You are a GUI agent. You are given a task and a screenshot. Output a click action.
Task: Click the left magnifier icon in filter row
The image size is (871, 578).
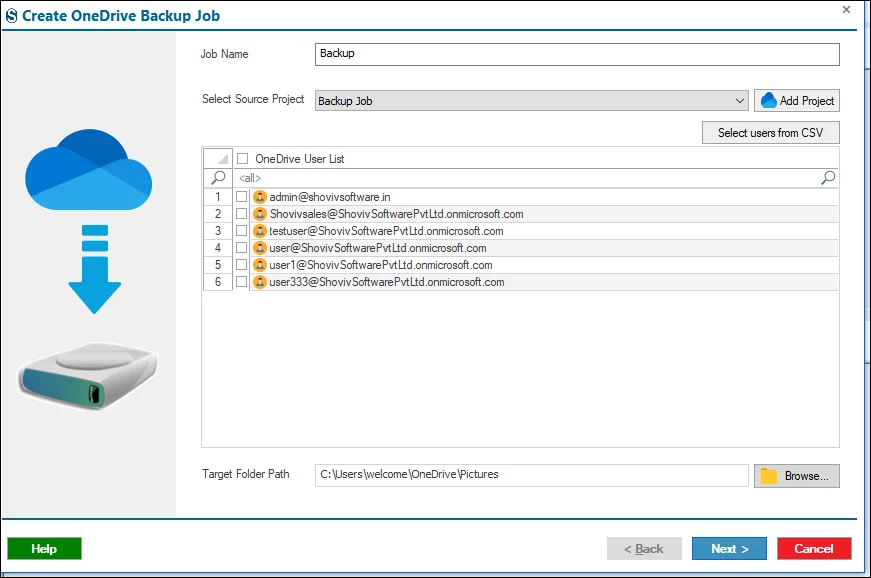[218, 178]
